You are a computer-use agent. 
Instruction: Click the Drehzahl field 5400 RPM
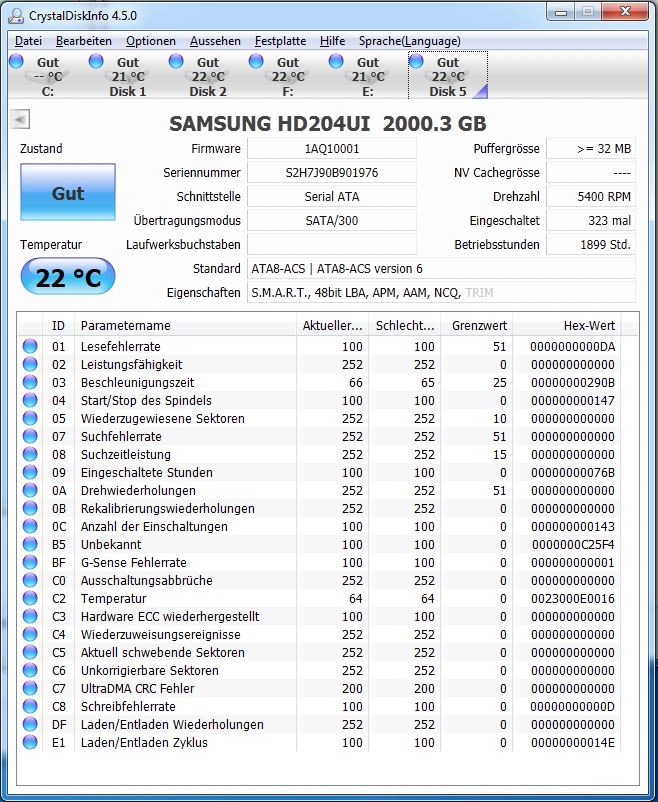591,197
